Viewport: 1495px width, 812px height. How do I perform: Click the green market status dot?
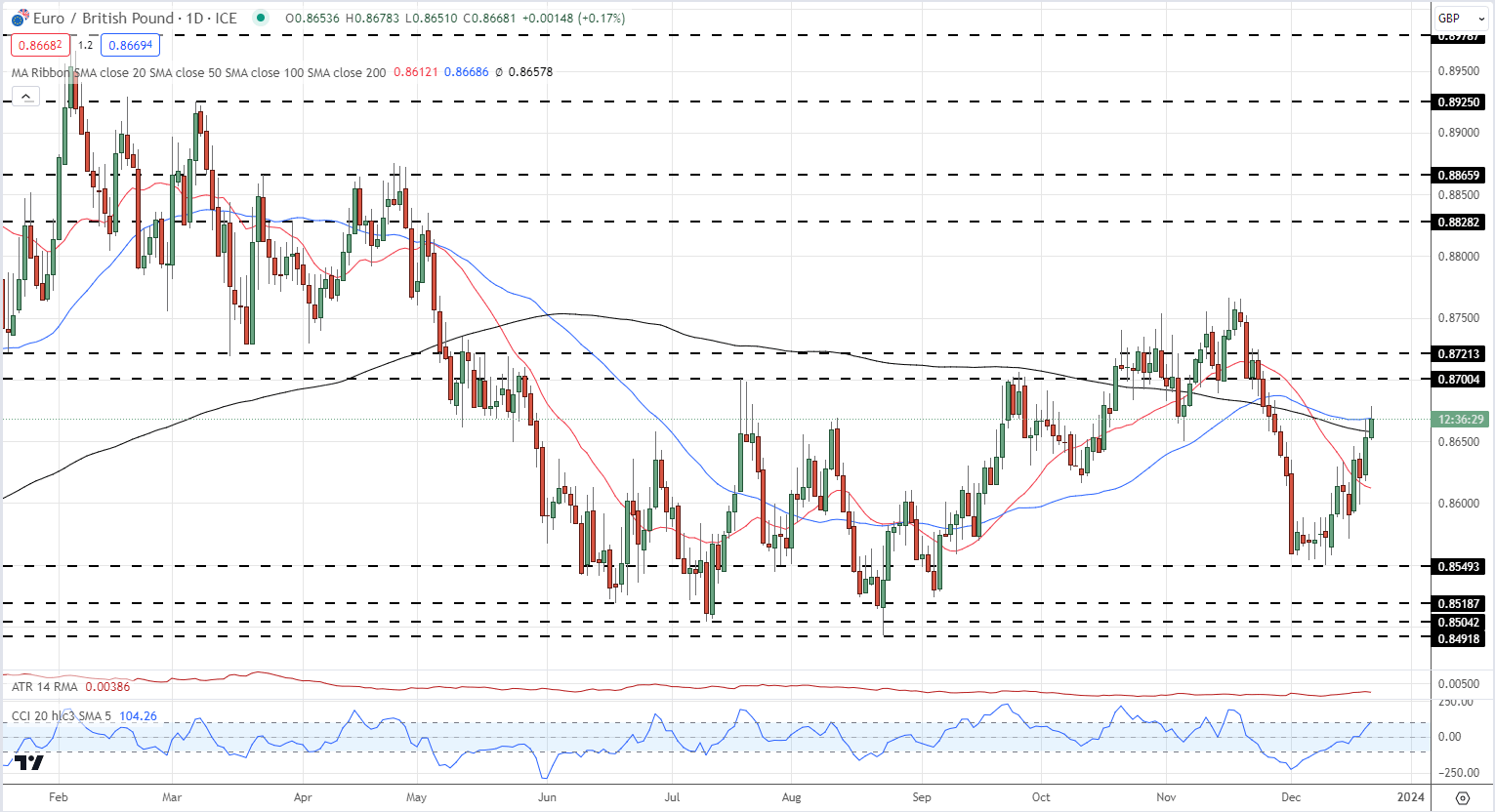click(x=259, y=18)
